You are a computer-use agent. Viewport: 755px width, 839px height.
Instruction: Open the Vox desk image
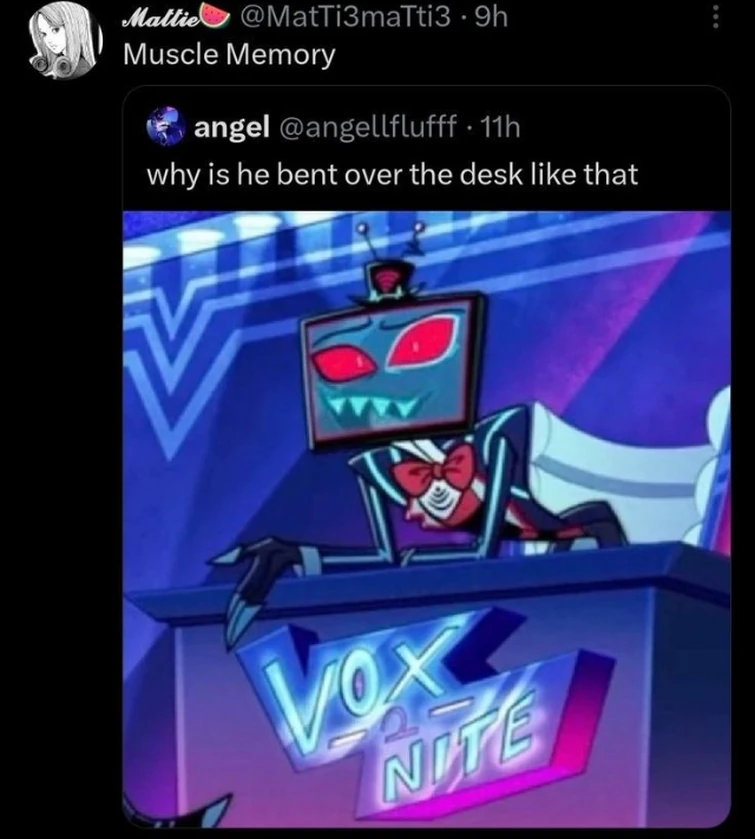click(426, 518)
